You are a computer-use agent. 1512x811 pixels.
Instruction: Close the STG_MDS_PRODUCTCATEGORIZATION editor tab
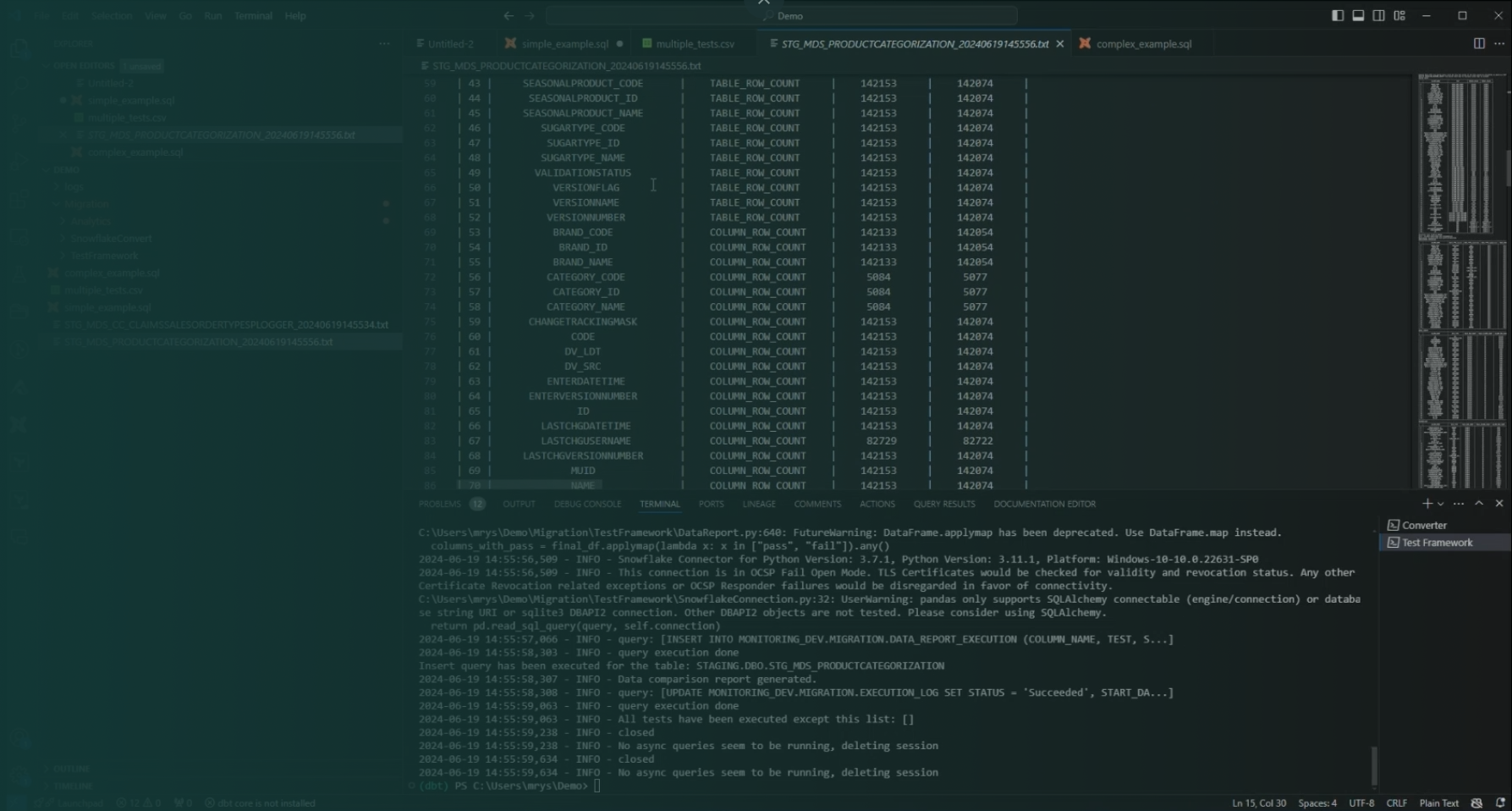point(1059,44)
